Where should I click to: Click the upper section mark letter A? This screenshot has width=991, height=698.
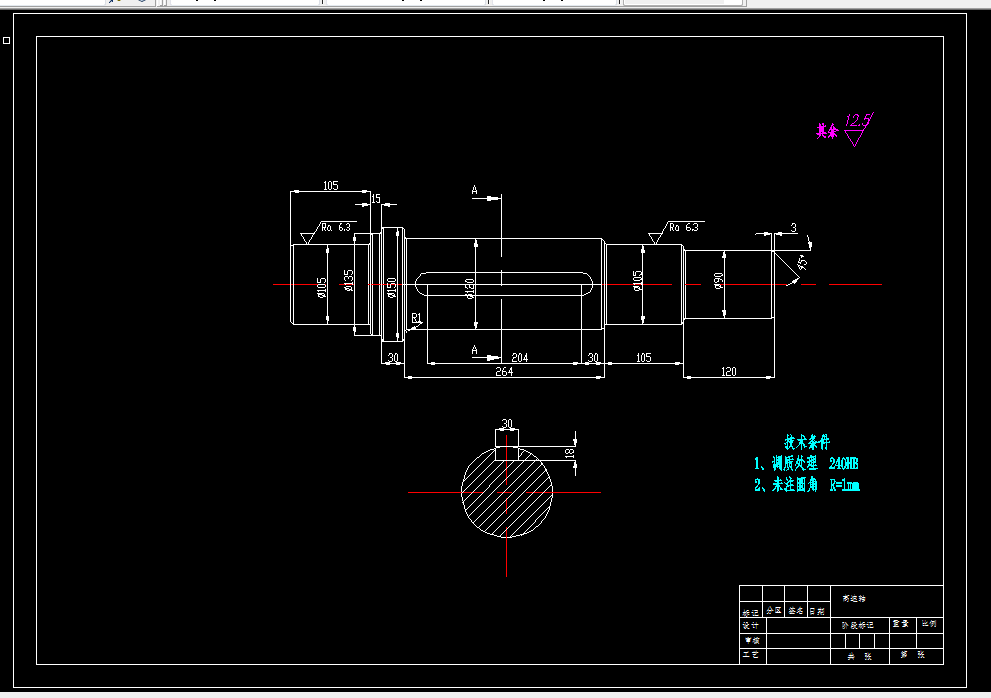click(475, 190)
